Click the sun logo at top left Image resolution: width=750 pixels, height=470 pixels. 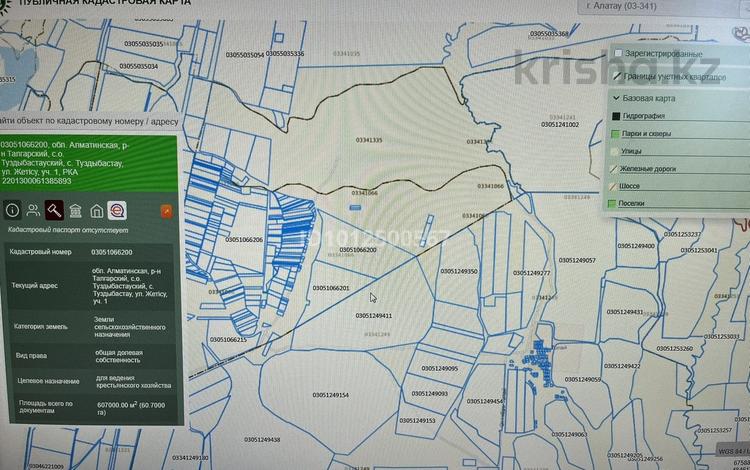(x=4, y=6)
